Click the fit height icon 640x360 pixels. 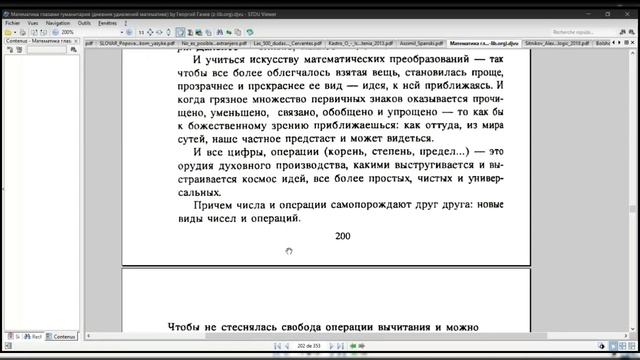tap(168, 32)
